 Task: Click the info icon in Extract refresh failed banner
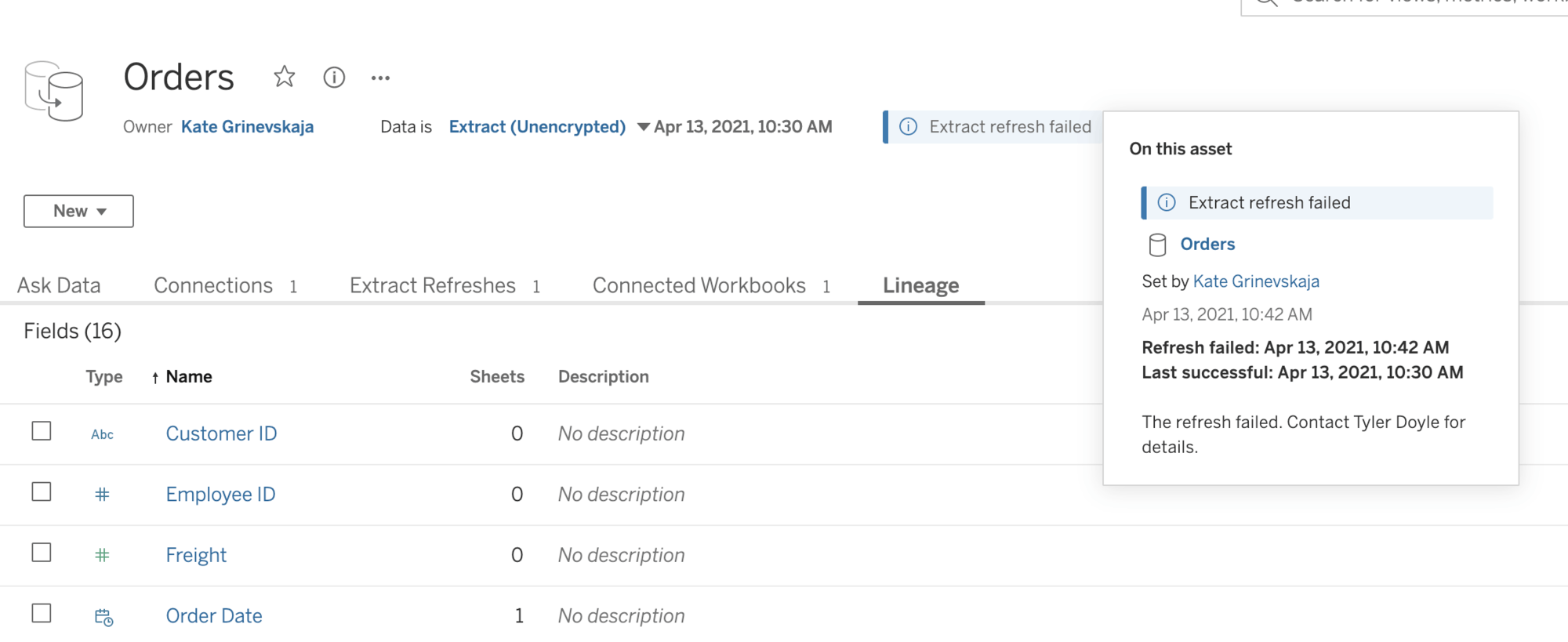tap(908, 127)
